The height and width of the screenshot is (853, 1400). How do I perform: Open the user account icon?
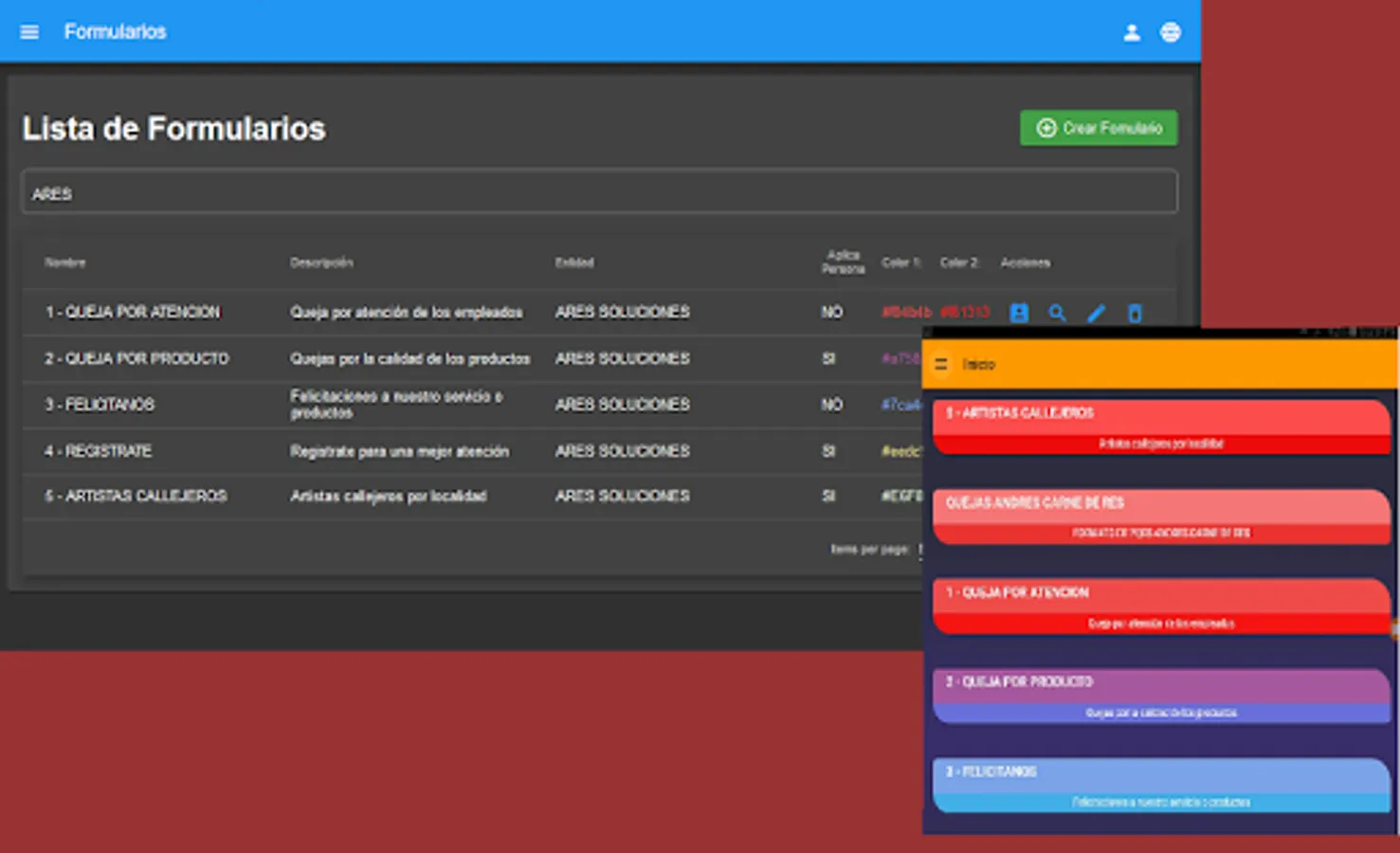(1132, 32)
